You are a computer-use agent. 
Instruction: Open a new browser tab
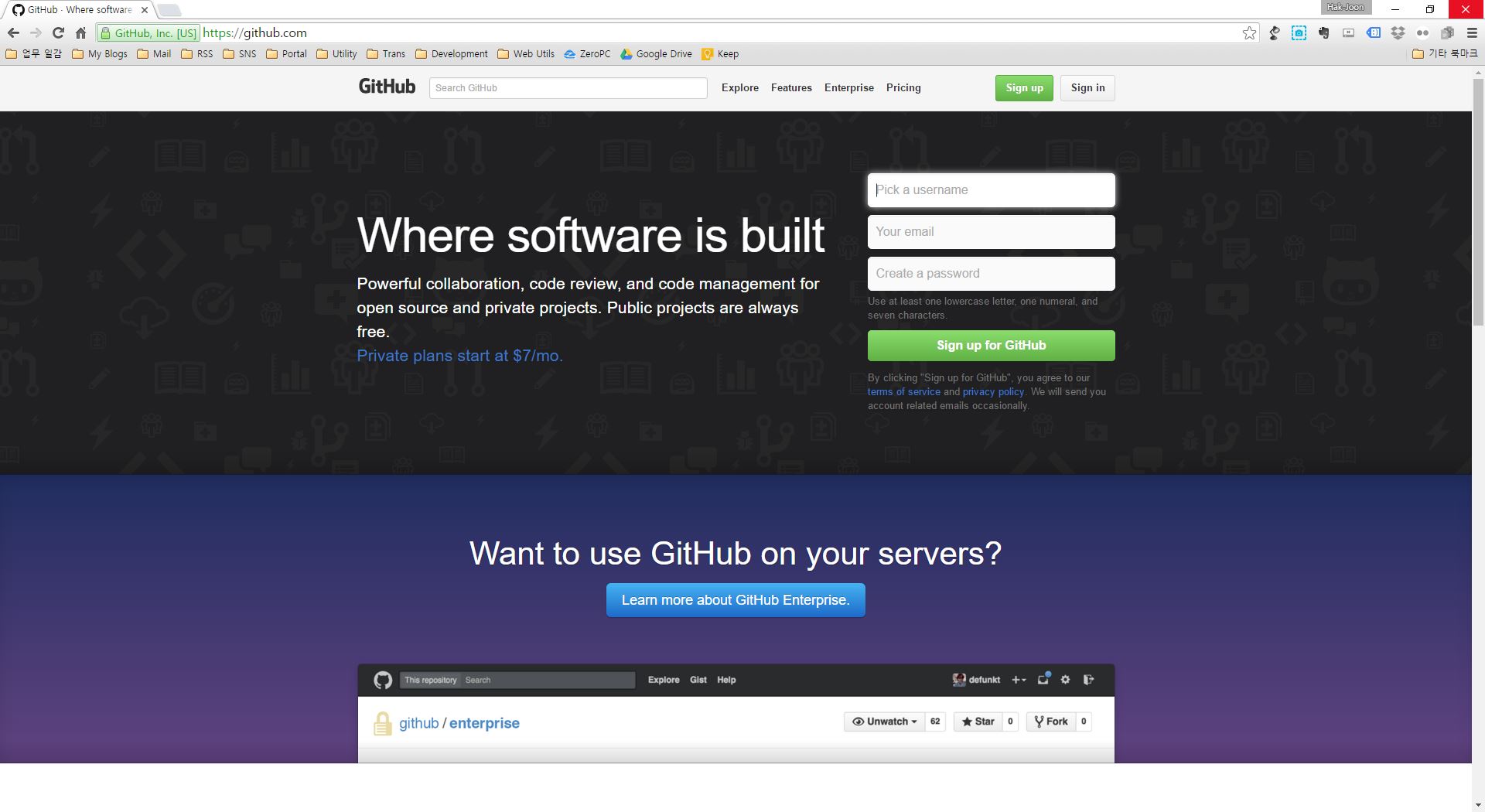tap(169, 10)
